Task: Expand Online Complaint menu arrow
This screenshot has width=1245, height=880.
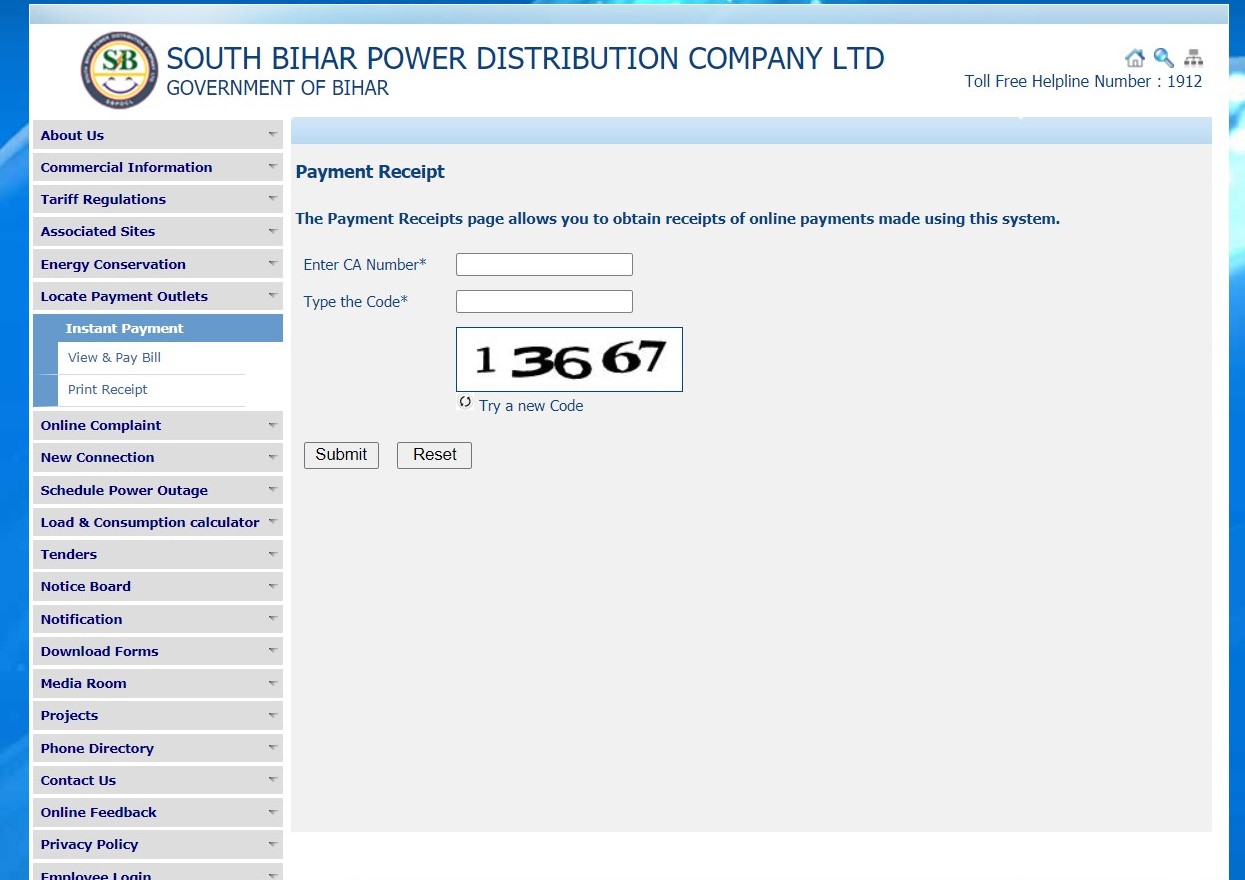Action: pyautogui.click(x=272, y=424)
